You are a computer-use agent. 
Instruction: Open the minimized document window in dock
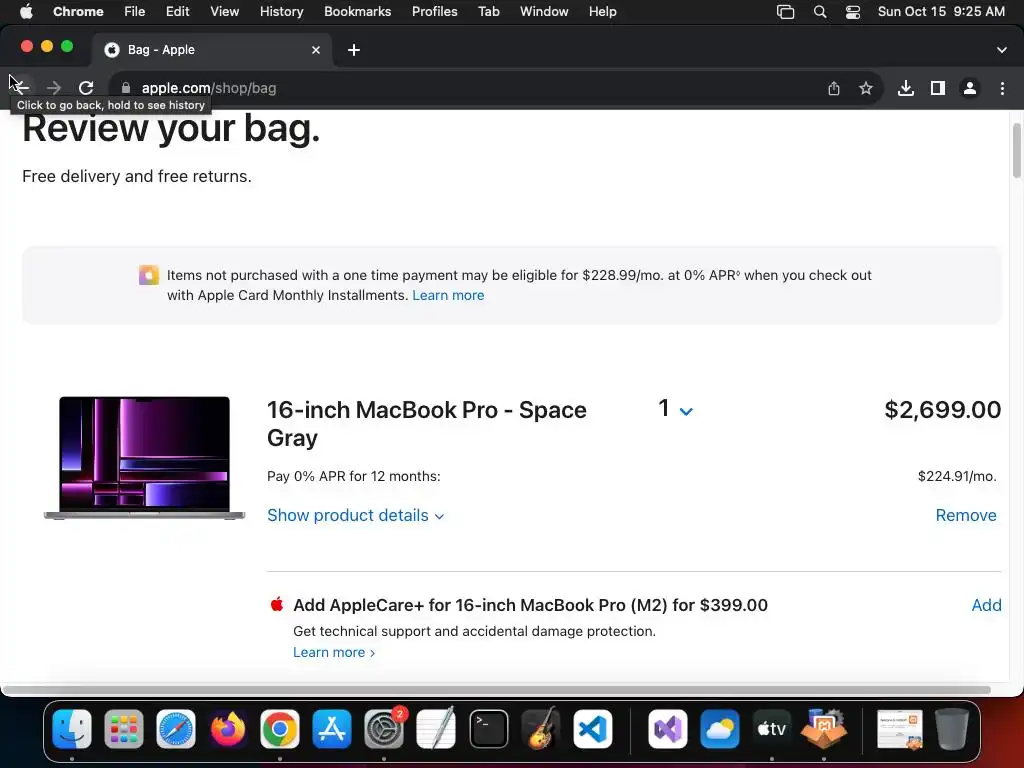tap(900, 728)
